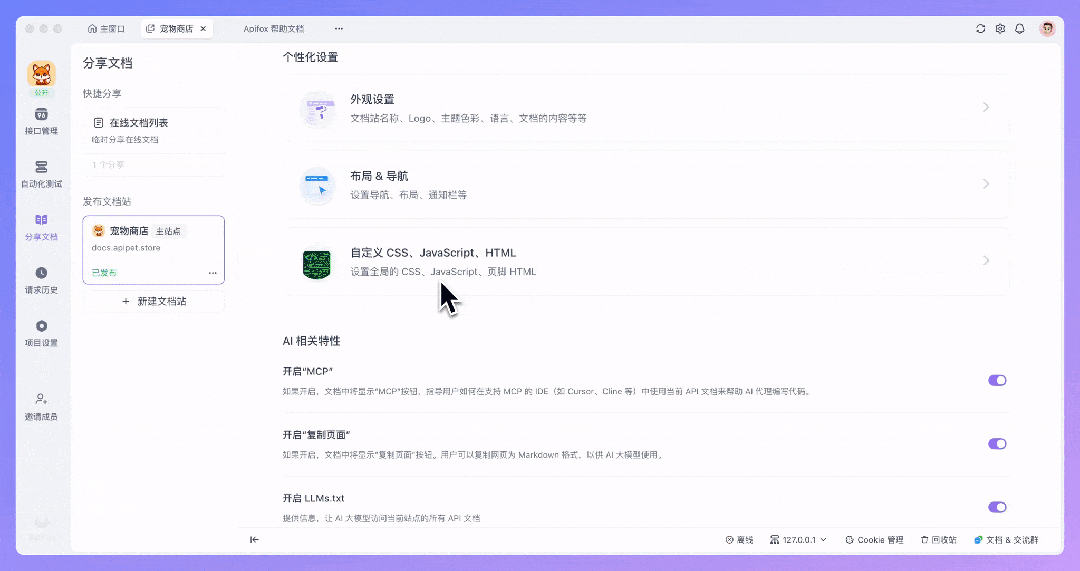Screen dimensions: 1080x571
Task: Click the 1 个分享 count text
Action: point(108,165)
